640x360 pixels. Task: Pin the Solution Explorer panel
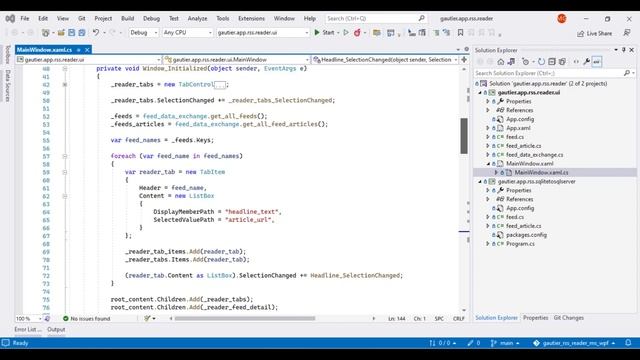click(x=624, y=50)
